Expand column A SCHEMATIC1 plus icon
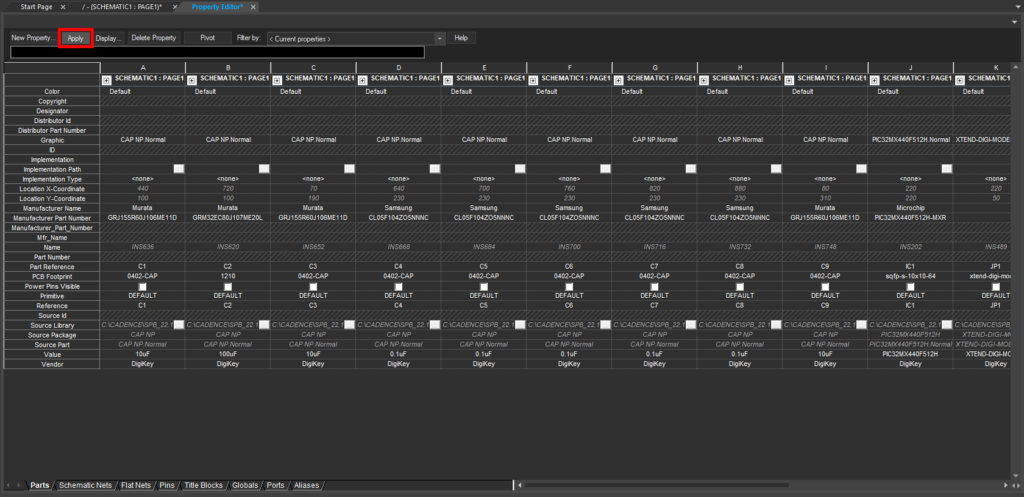The width and height of the screenshot is (1024, 497). [x=106, y=80]
